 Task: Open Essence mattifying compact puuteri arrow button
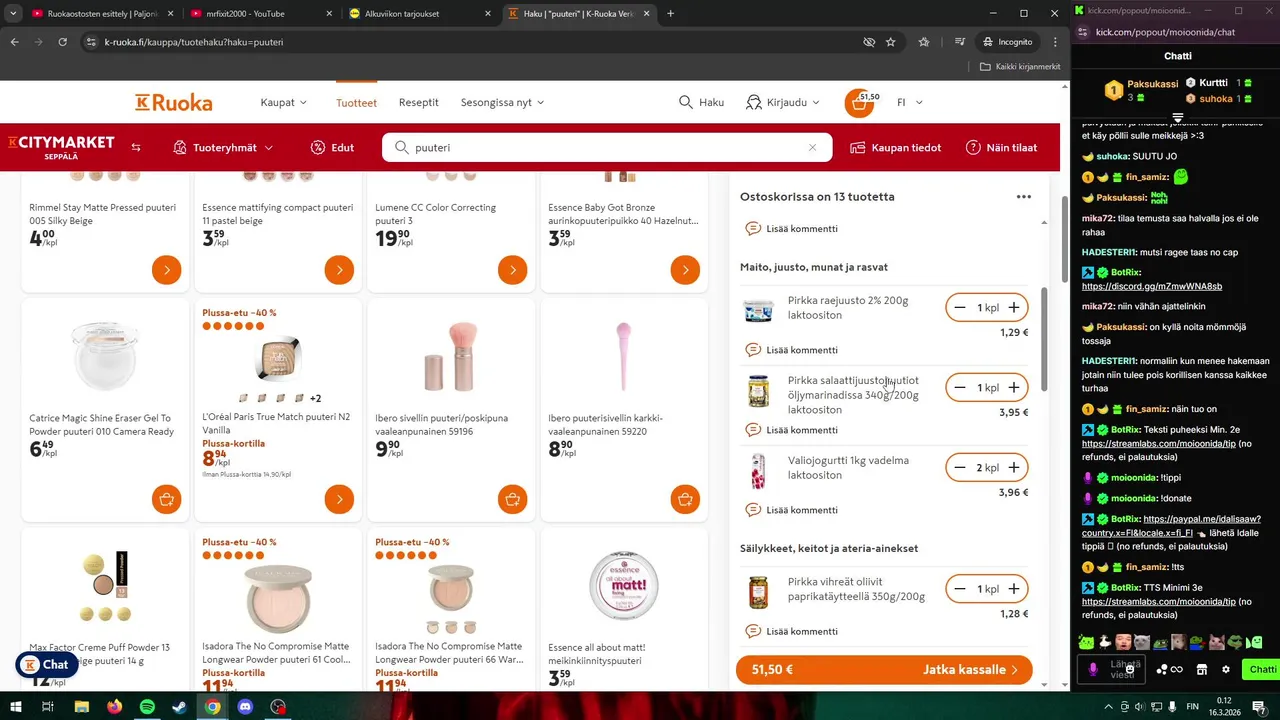pyautogui.click(x=340, y=270)
